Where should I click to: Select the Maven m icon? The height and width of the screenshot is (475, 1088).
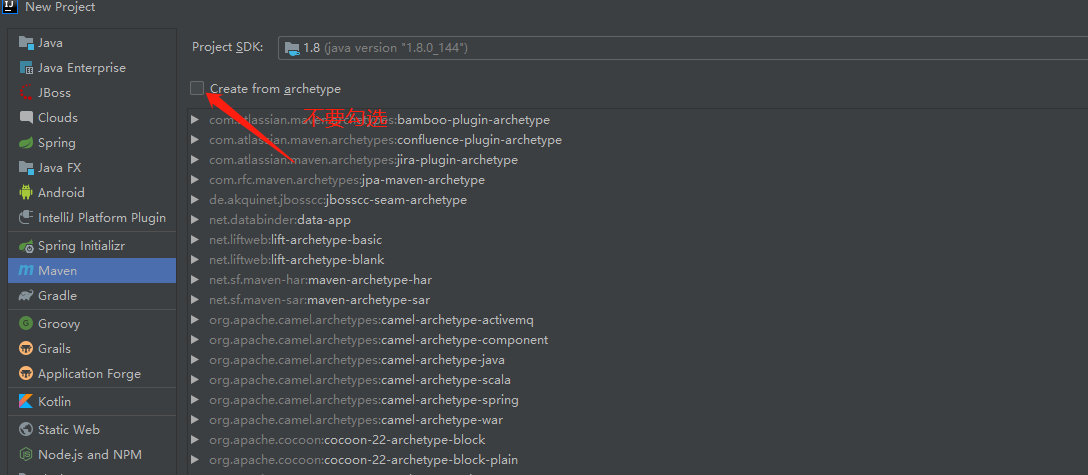point(26,270)
